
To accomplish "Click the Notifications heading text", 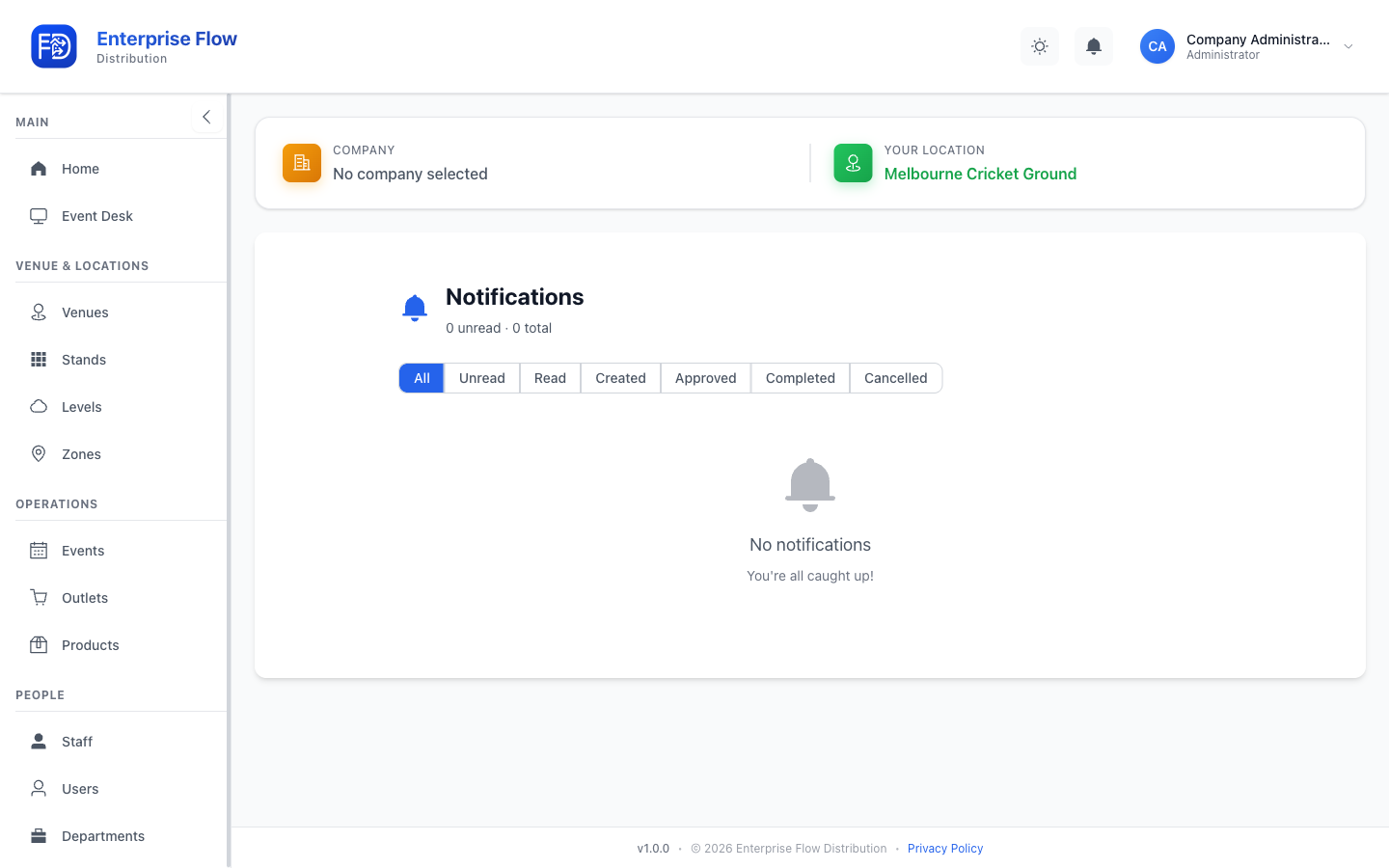I will pyautogui.click(x=515, y=297).
